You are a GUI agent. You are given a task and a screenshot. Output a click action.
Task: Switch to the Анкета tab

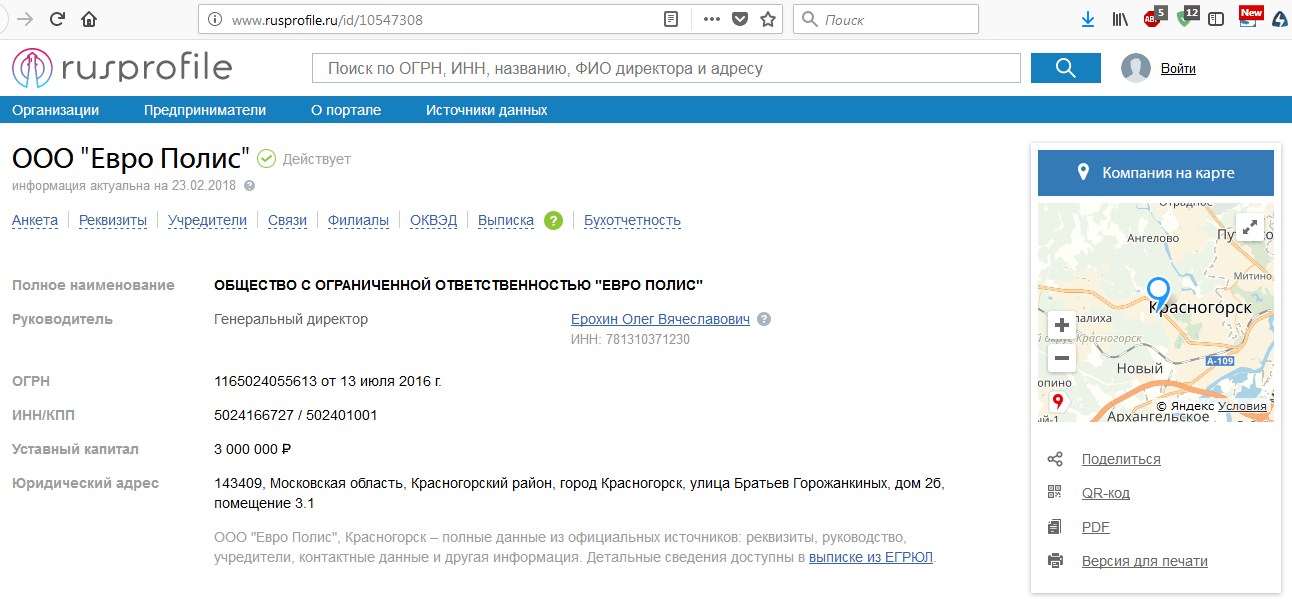(35, 220)
